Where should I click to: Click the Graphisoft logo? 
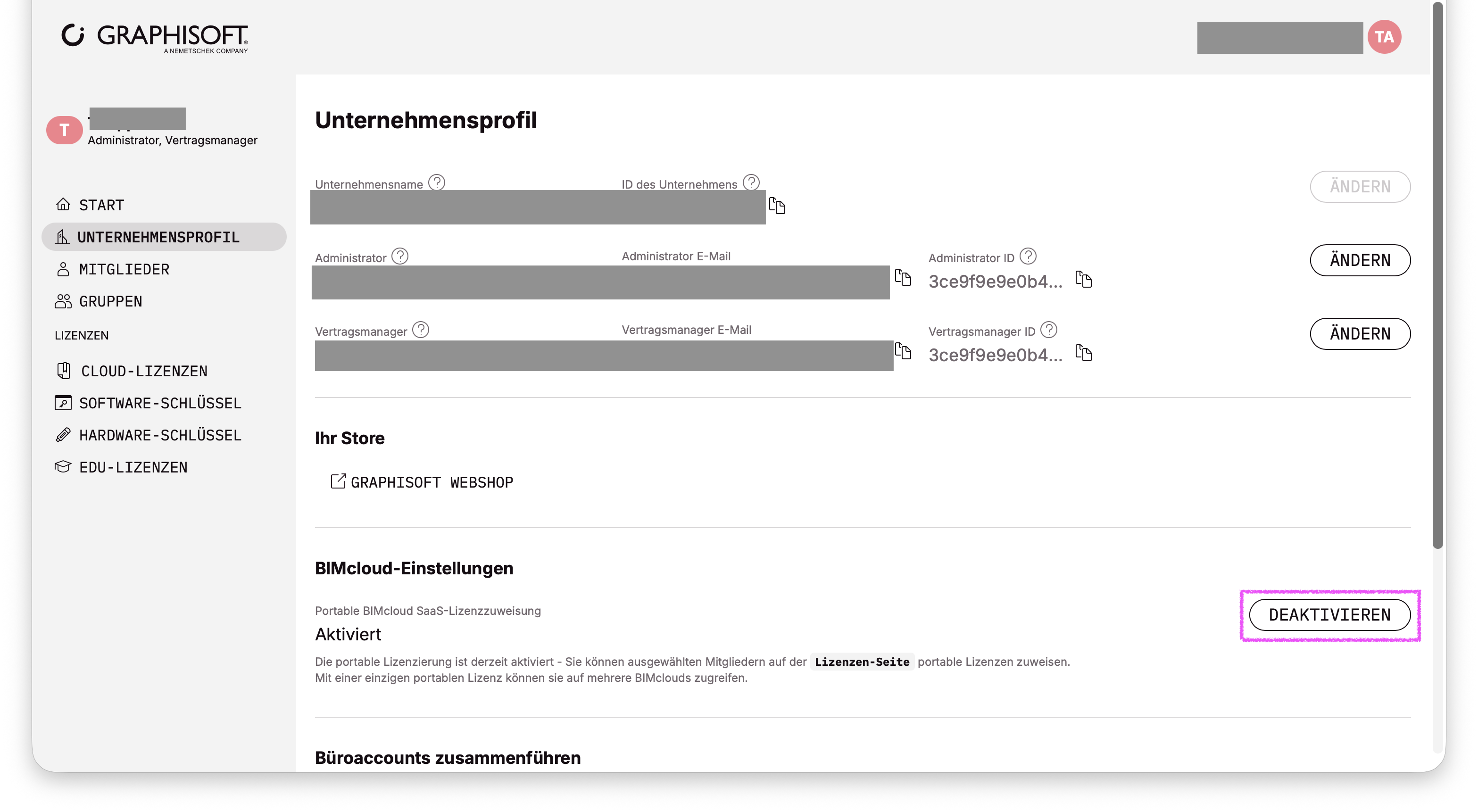click(x=155, y=38)
